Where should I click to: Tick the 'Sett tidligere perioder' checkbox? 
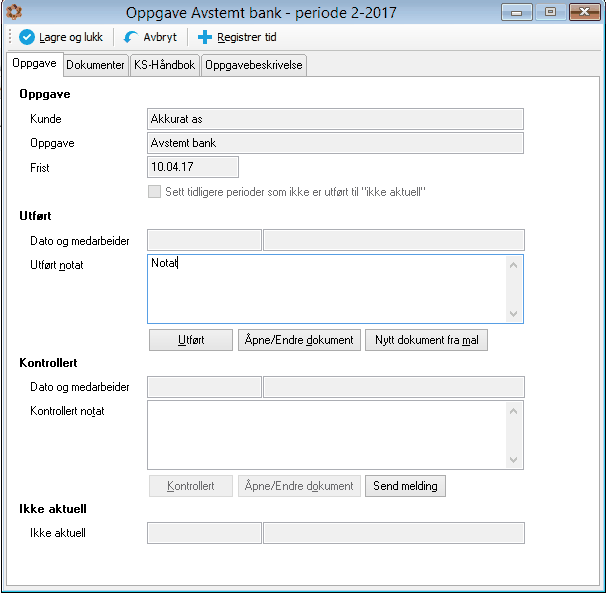pyautogui.click(x=154, y=192)
